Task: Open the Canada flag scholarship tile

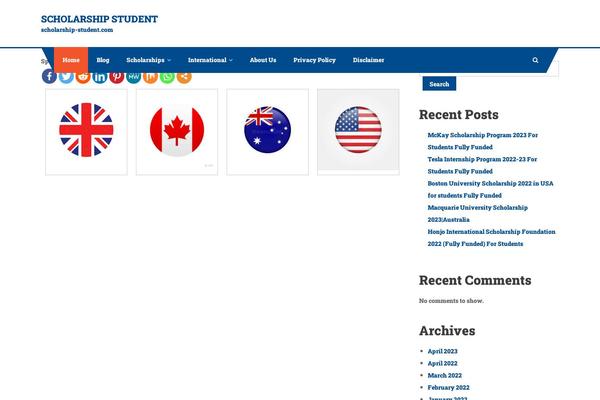Action: pyautogui.click(x=177, y=132)
